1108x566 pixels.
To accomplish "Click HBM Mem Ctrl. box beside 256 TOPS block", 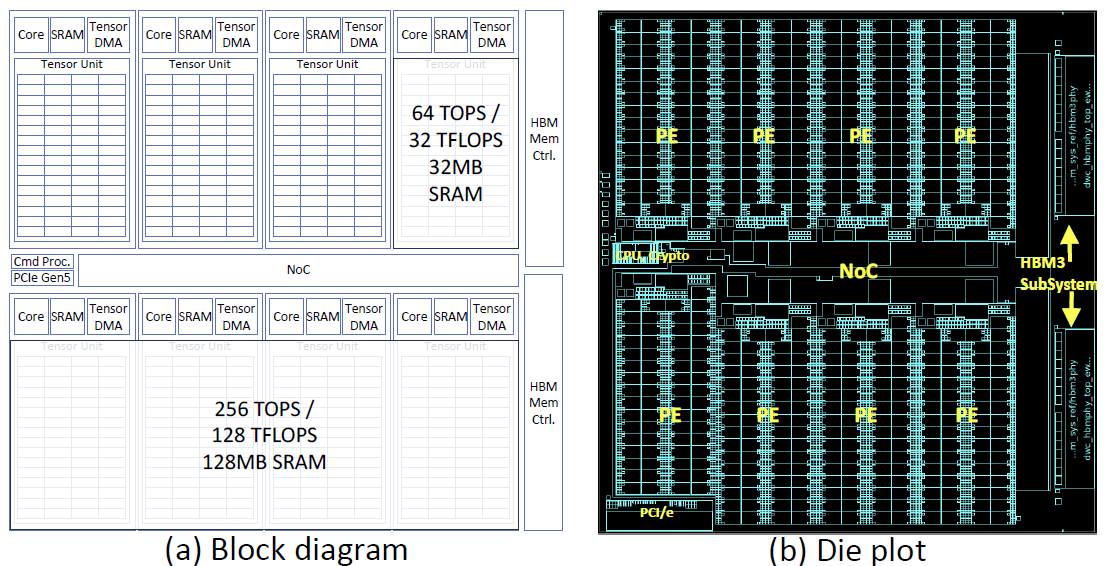I will (x=544, y=403).
